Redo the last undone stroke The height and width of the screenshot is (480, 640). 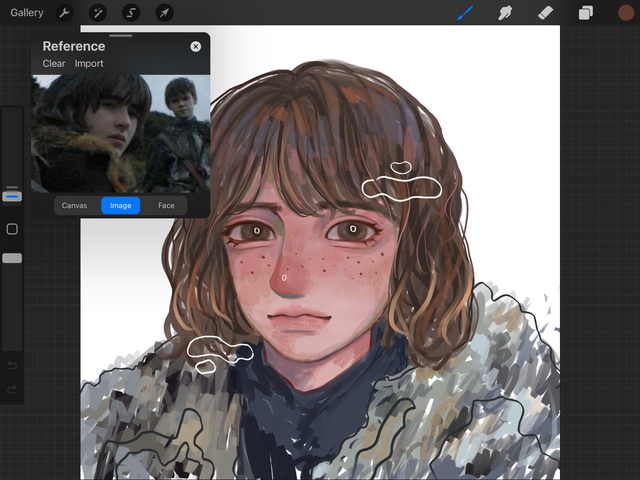(x=12, y=389)
